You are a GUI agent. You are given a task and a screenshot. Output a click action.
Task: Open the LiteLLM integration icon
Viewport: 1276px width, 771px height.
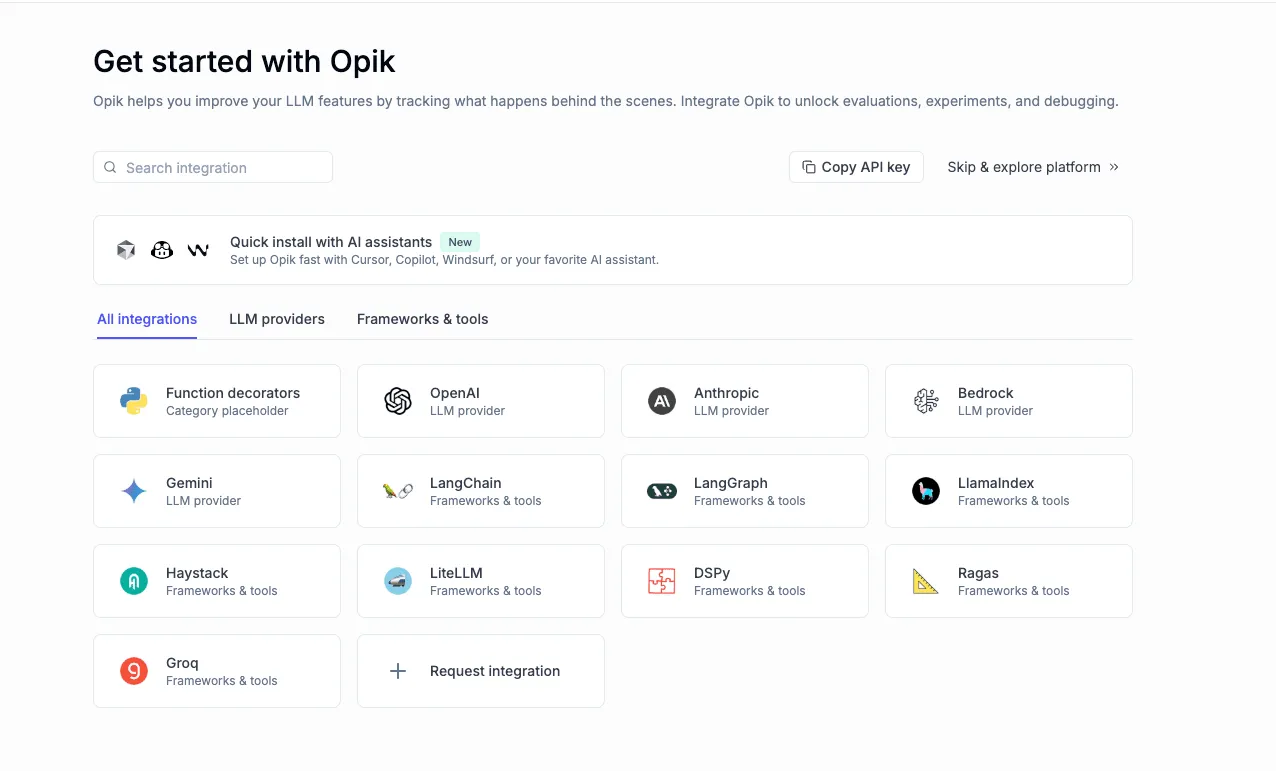397,581
